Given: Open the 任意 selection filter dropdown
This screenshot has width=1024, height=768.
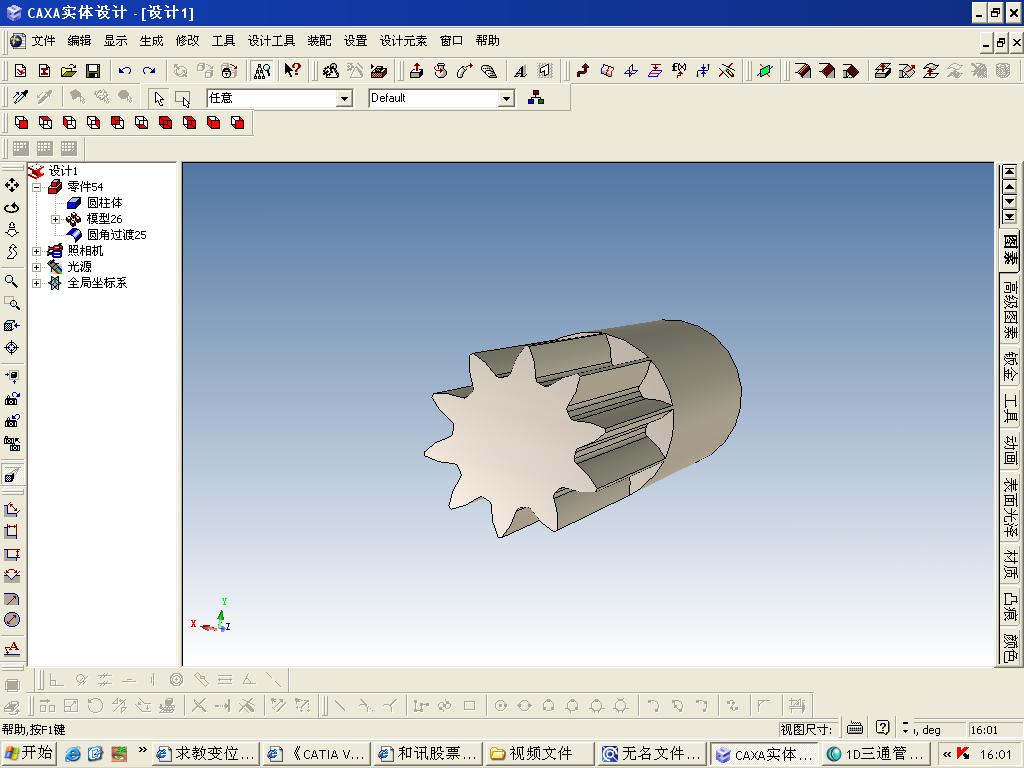Looking at the screenshot, I should point(344,99).
